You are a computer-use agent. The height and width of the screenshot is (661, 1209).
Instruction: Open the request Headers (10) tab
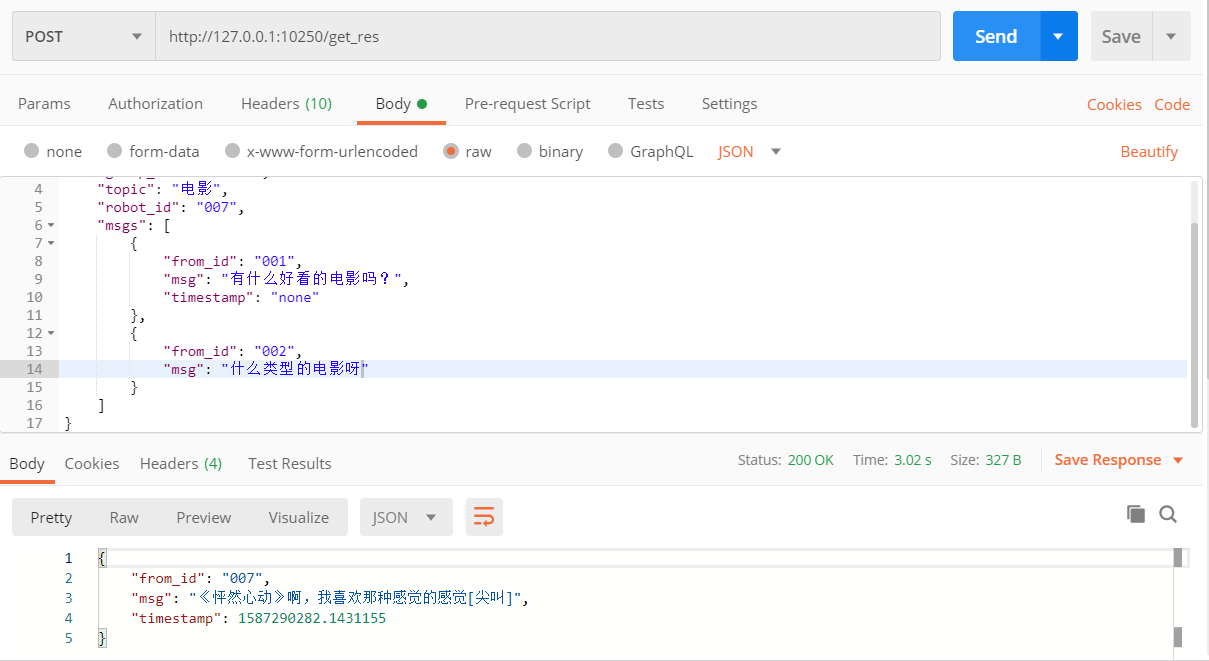click(286, 104)
